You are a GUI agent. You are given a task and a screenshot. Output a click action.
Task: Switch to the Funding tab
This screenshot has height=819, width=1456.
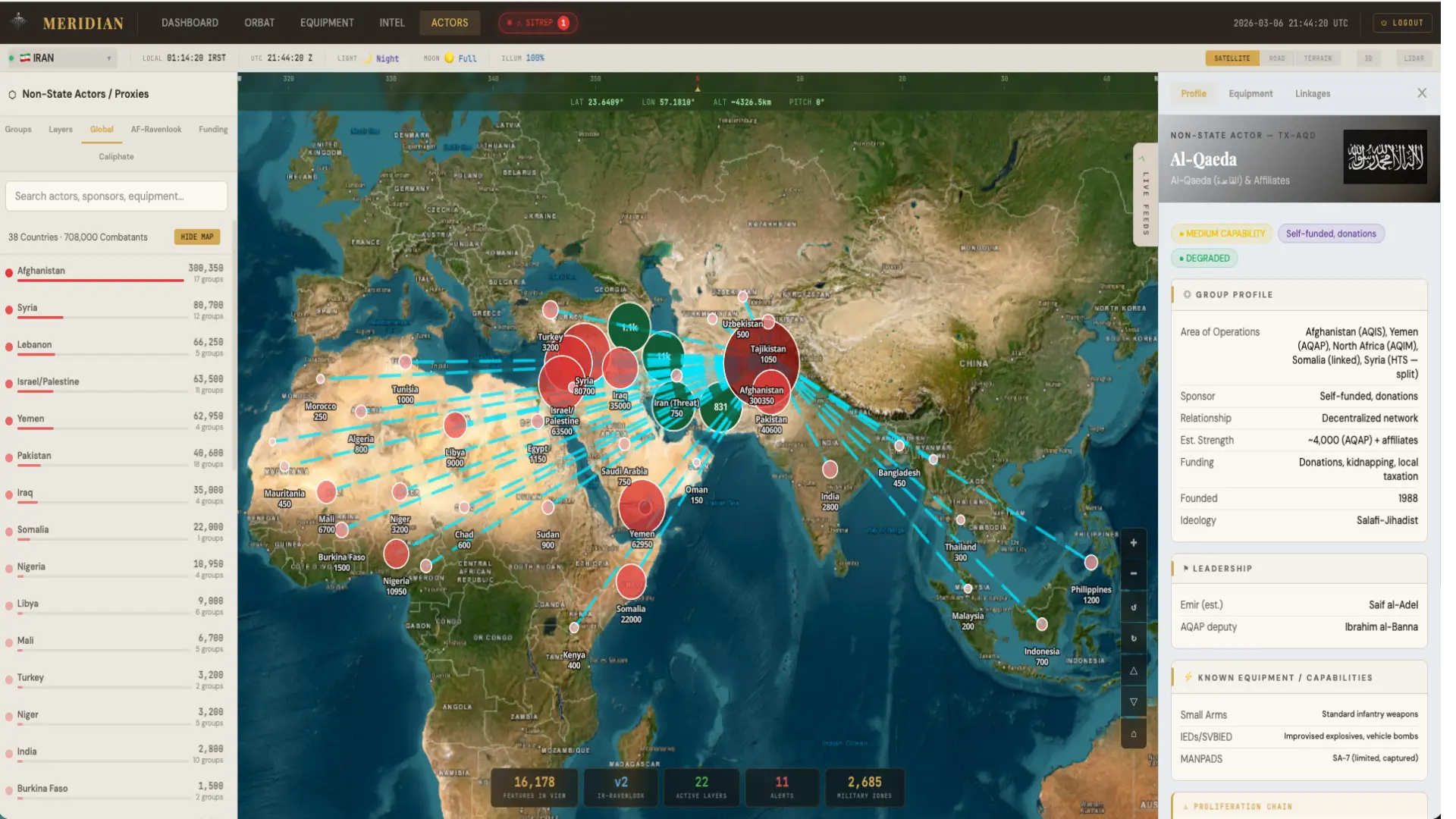pos(213,130)
